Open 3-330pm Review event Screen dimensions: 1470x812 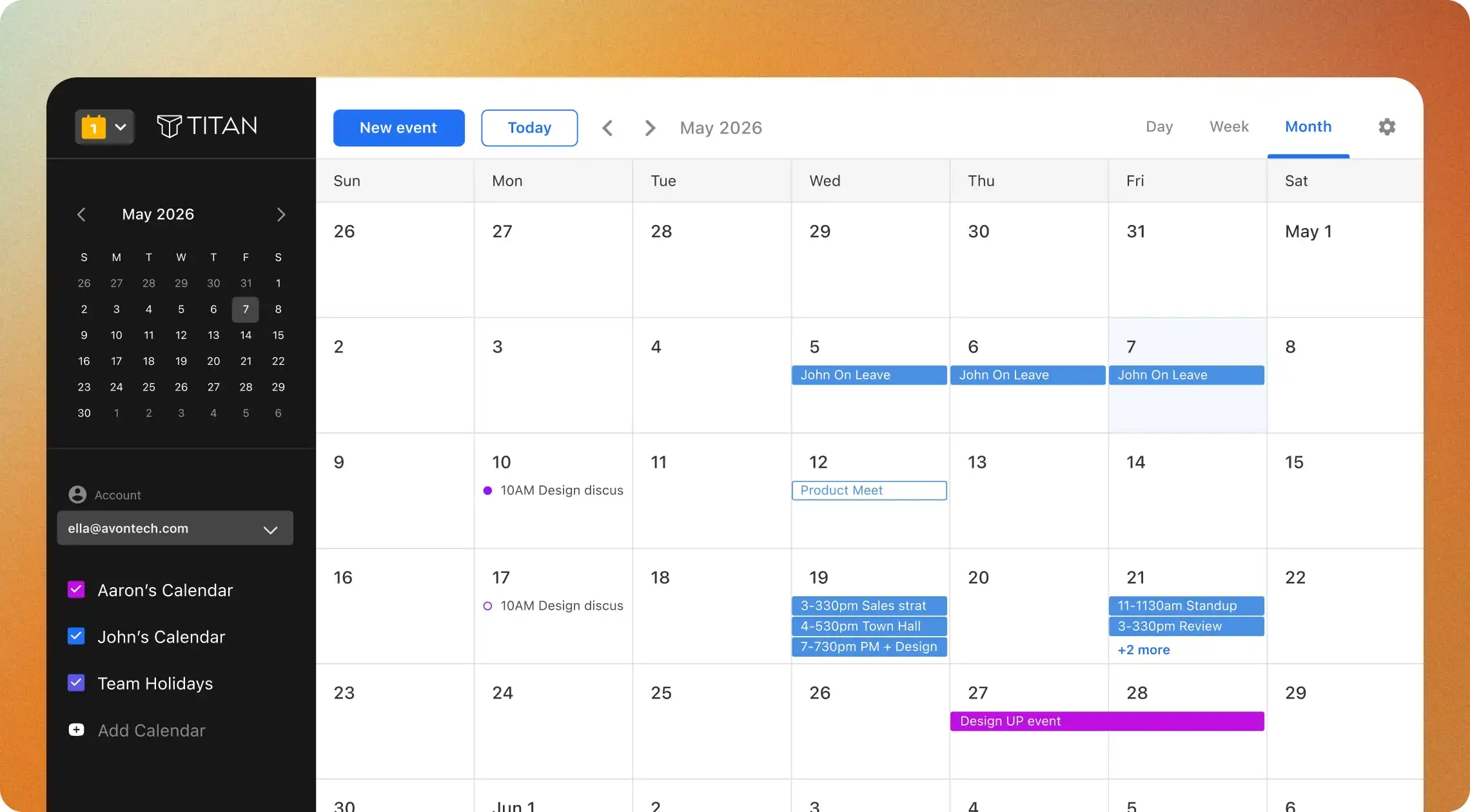point(1186,626)
